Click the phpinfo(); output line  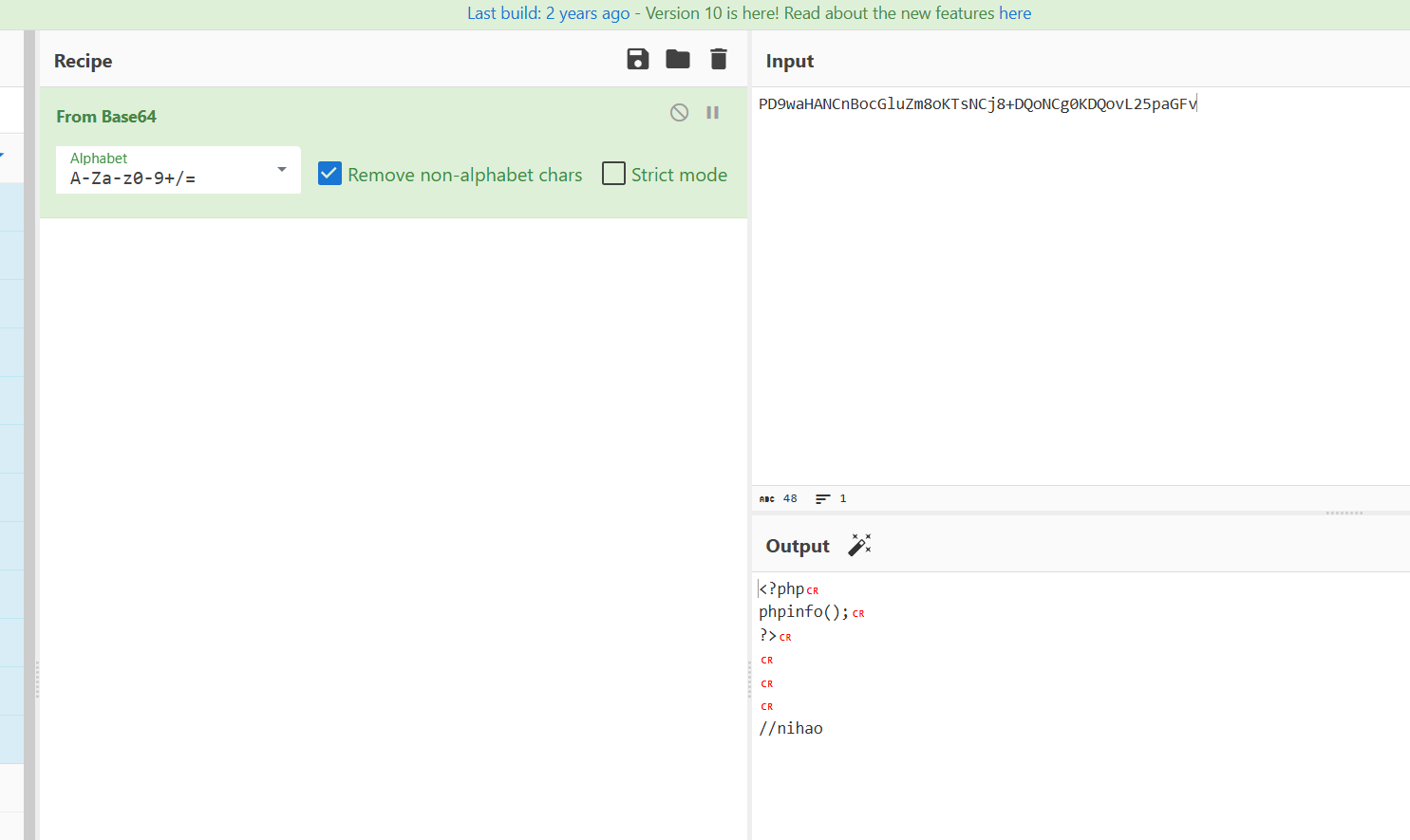click(803, 612)
